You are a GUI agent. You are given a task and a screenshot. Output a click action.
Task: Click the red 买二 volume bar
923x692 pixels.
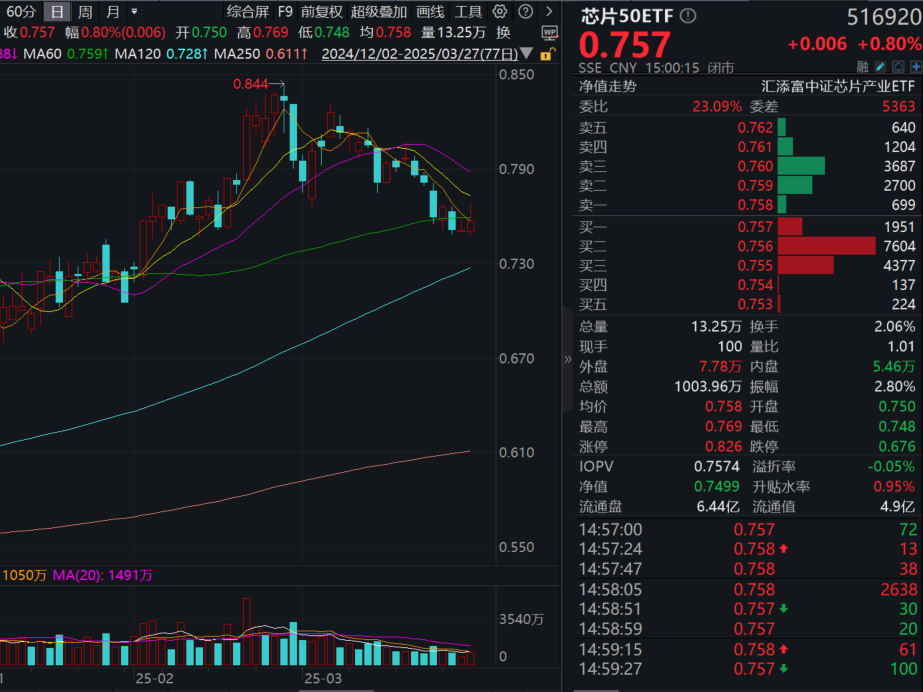(826, 246)
